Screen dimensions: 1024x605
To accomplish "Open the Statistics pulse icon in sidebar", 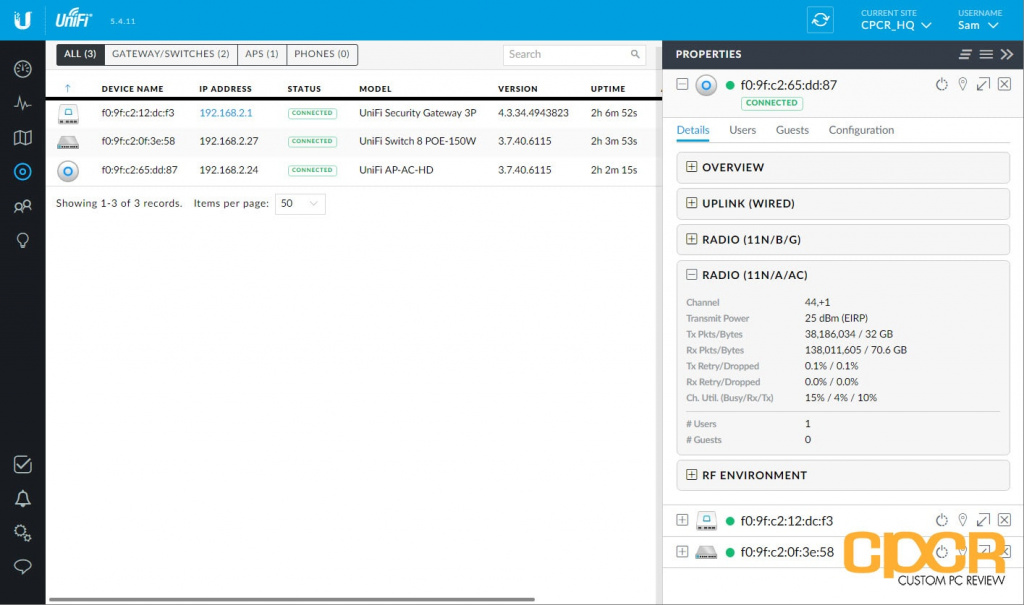I will [22, 103].
